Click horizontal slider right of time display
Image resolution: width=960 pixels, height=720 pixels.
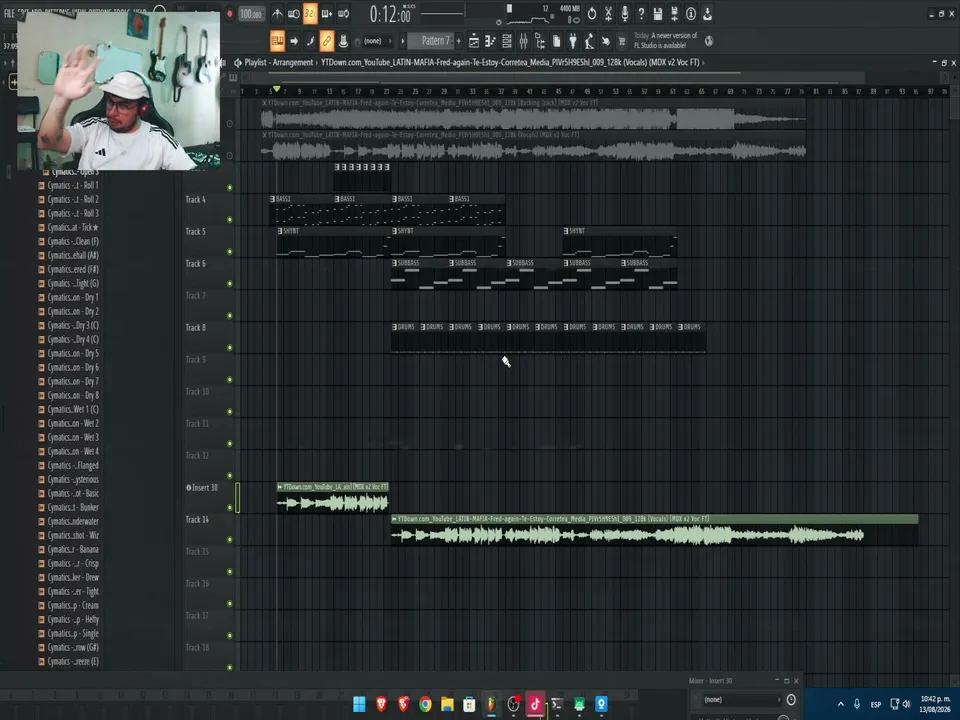coord(442,13)
